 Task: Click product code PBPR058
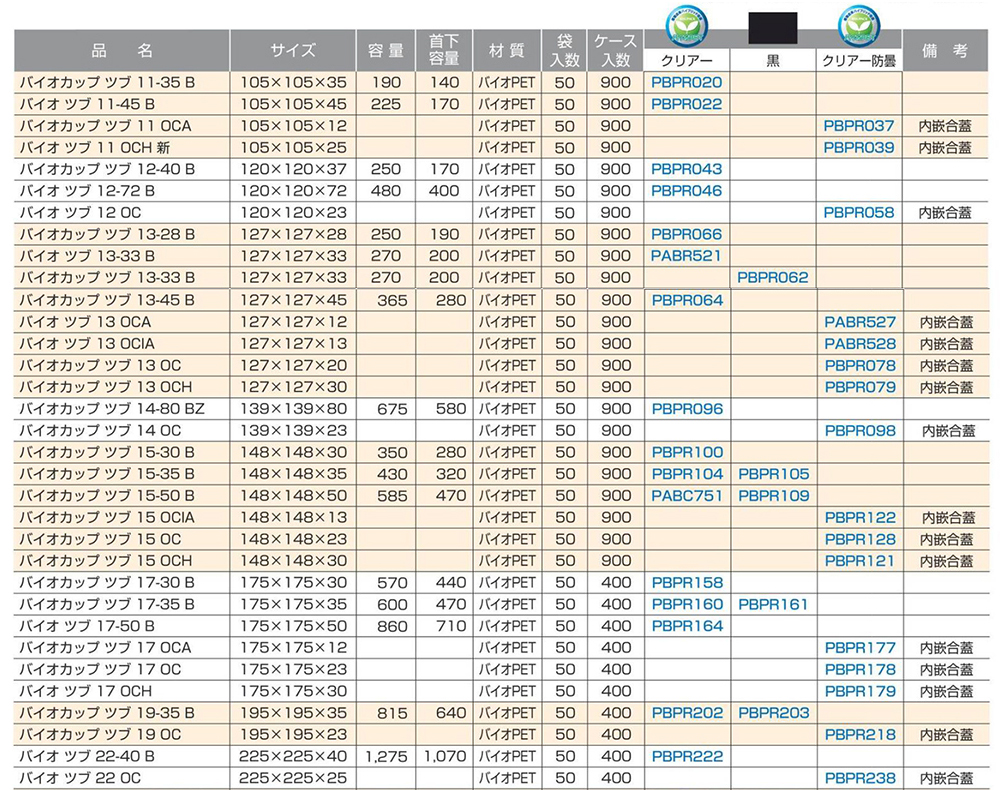point(859,212)
